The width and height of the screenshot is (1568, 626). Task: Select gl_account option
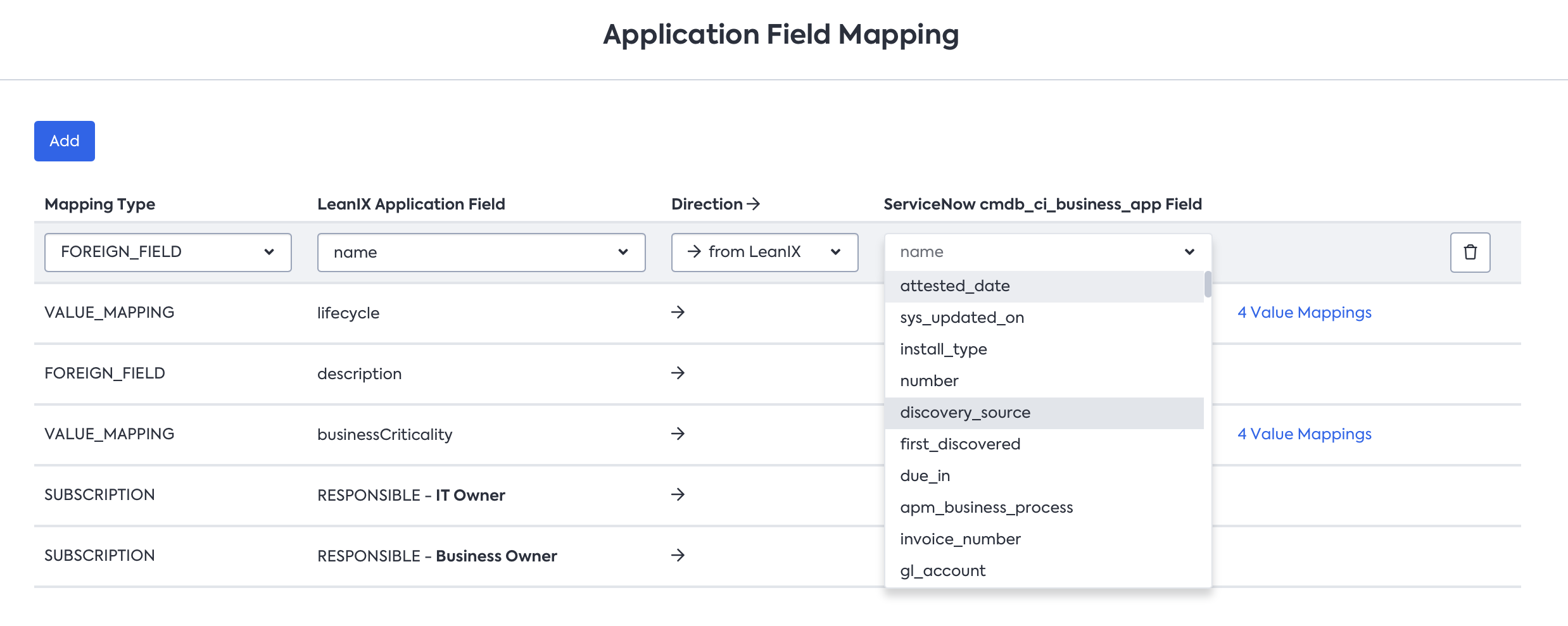(1044, 571)
